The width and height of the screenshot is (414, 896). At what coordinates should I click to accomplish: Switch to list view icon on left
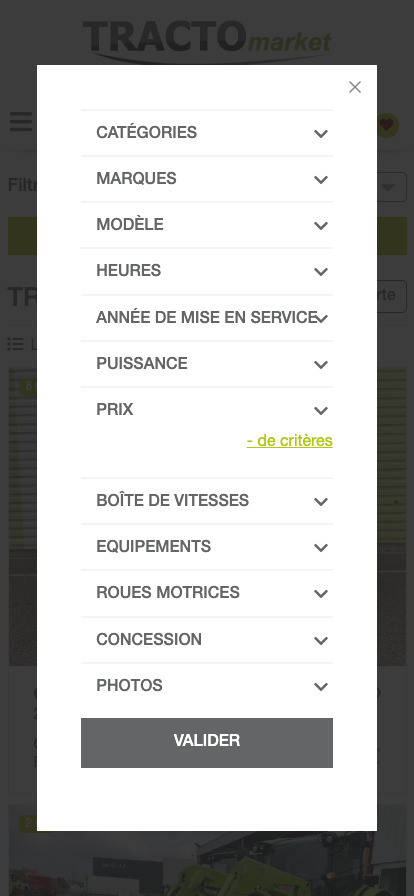tap(16, 344)
